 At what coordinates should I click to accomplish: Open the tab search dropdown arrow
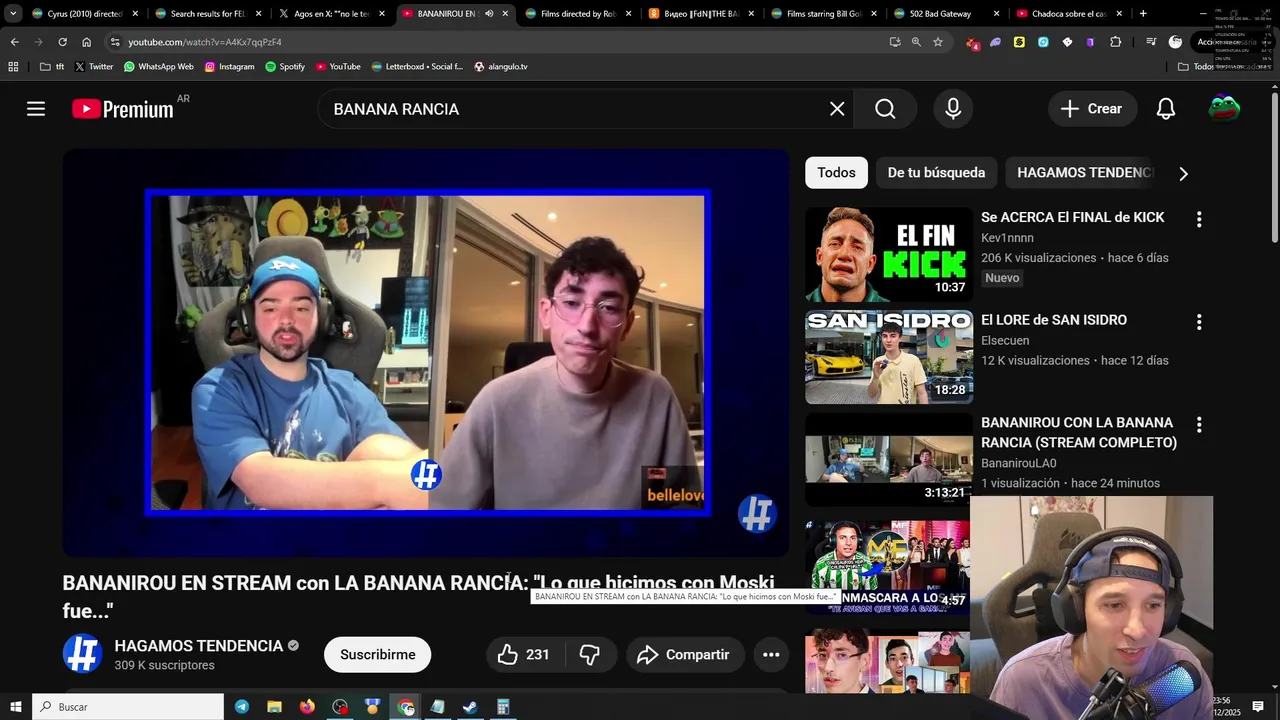(13, 14)
